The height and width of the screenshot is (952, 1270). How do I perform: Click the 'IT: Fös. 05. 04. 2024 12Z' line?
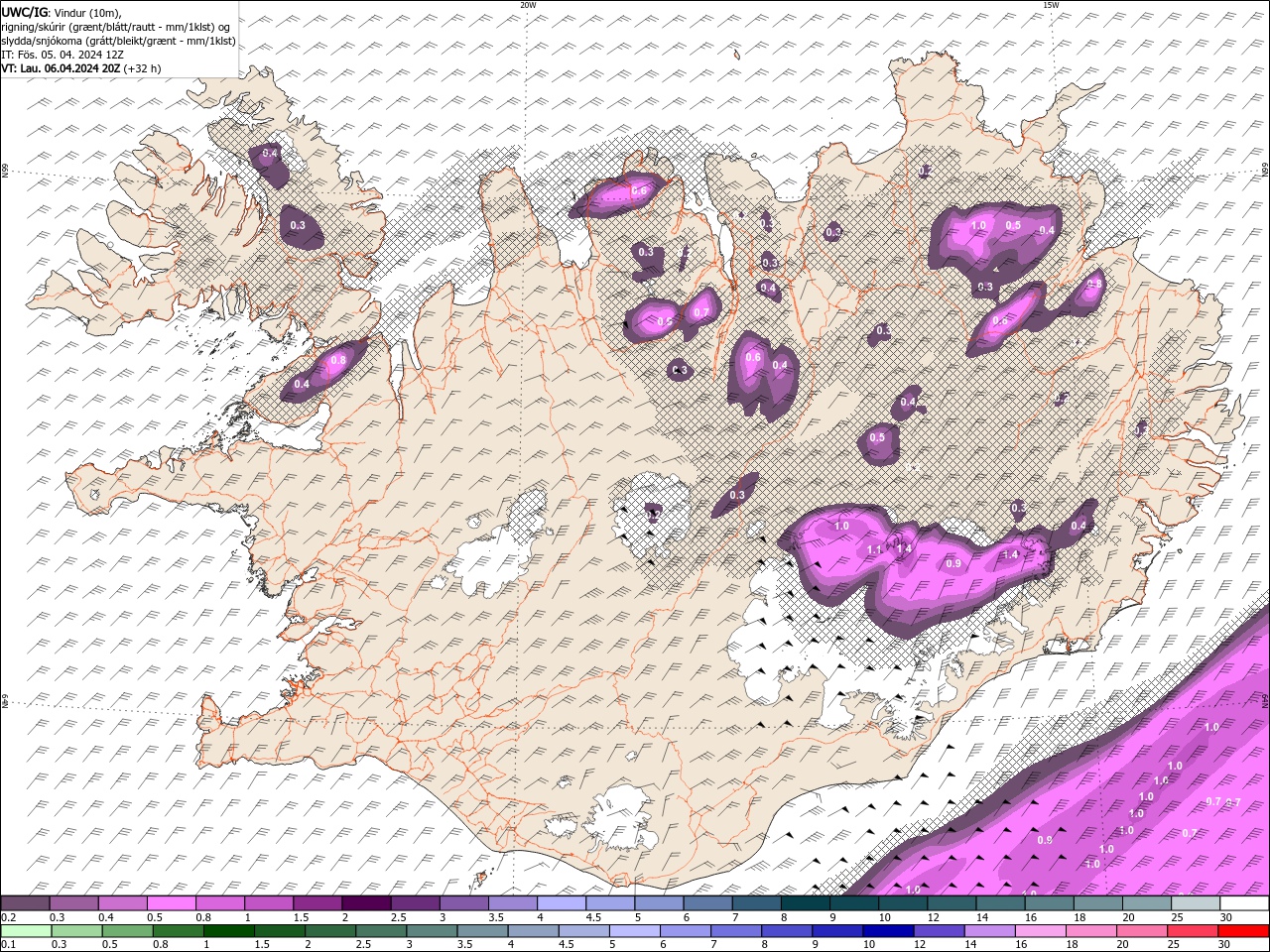point(63,55)
